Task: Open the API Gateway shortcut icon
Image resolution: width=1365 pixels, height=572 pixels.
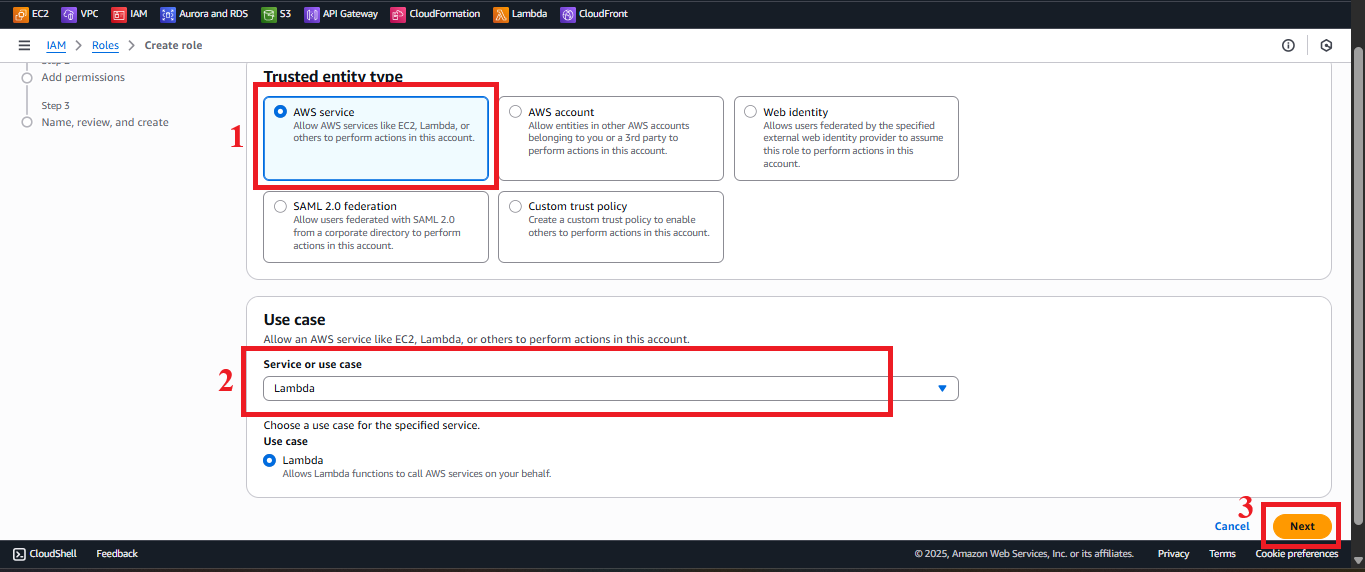Action: 311,14
